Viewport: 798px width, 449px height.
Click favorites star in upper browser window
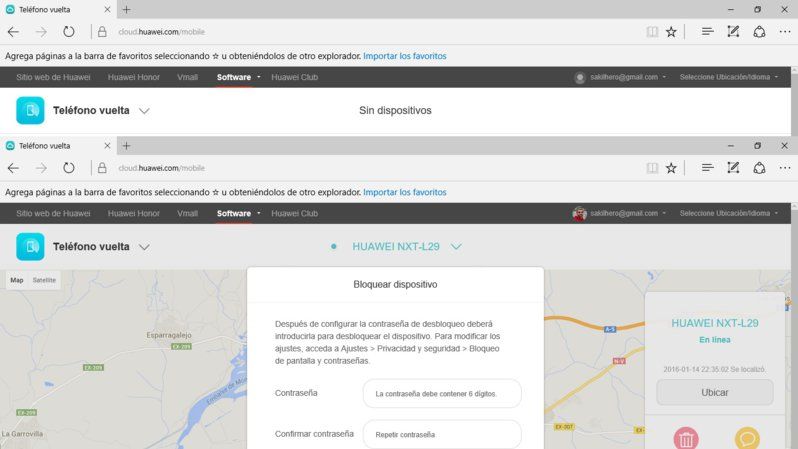point(671,32)
